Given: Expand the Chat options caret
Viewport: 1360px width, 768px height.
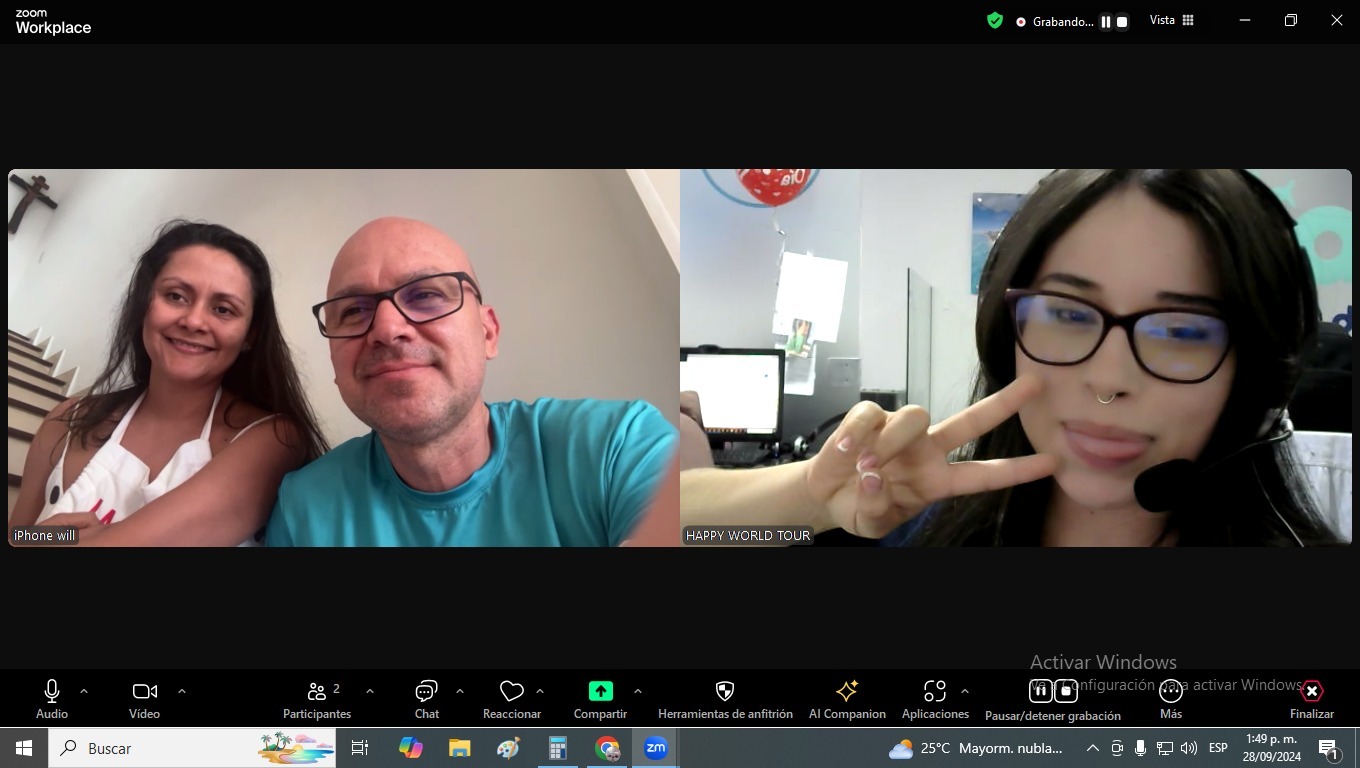Looking at the screenshot, I should coord(460,691).
